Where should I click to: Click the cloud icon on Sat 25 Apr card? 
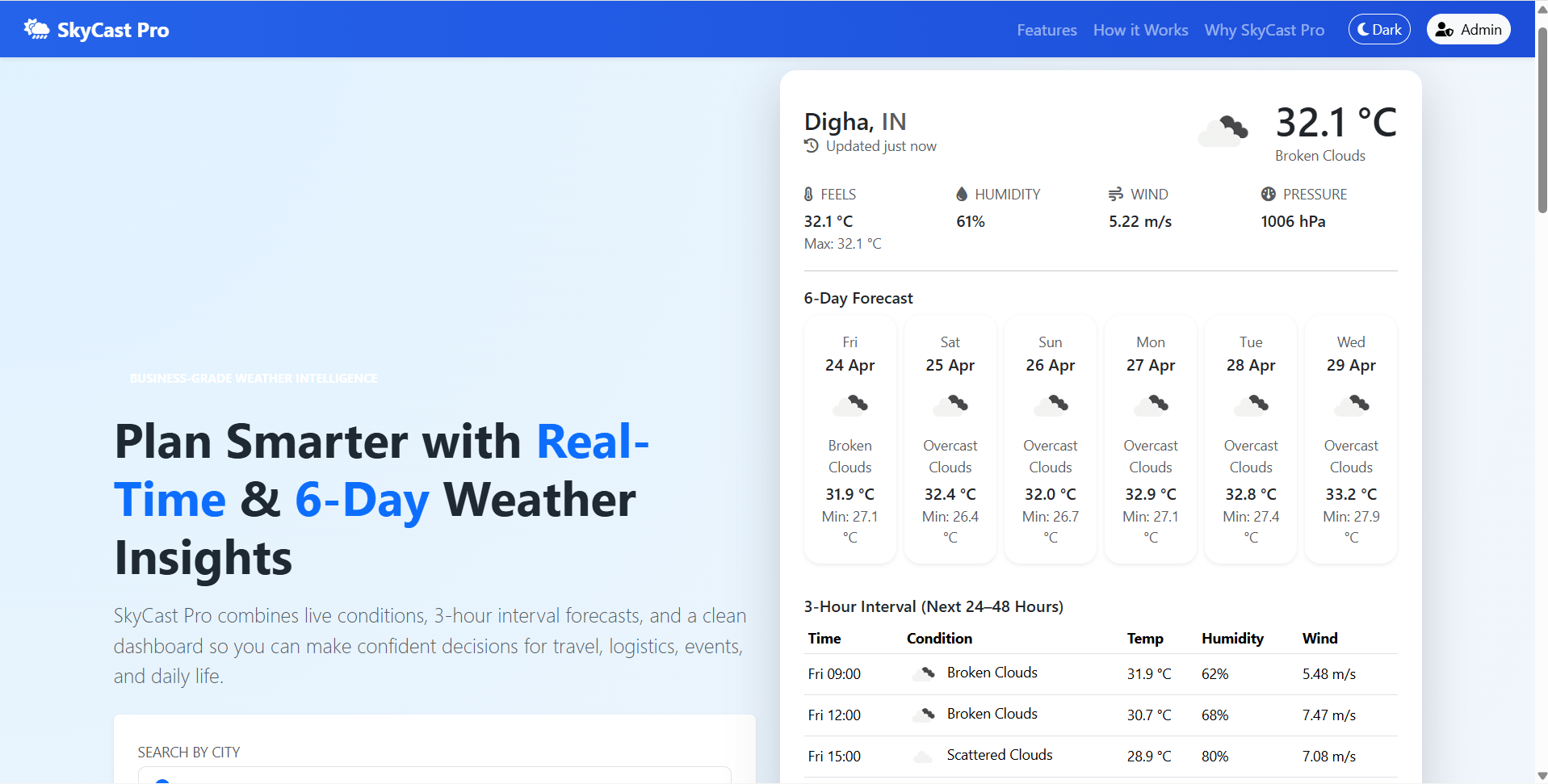[950, 405]
